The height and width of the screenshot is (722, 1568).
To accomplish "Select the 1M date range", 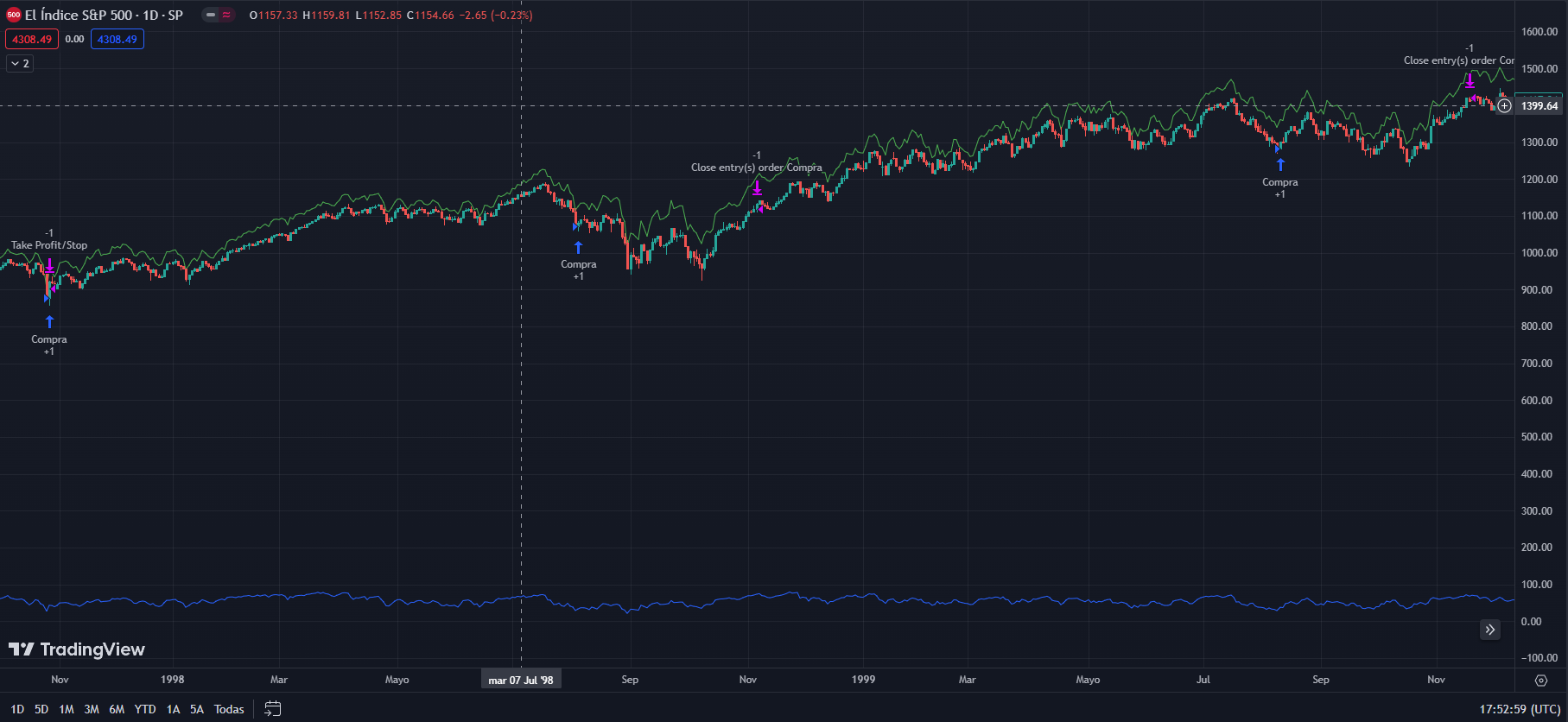I will coord(67,709).
